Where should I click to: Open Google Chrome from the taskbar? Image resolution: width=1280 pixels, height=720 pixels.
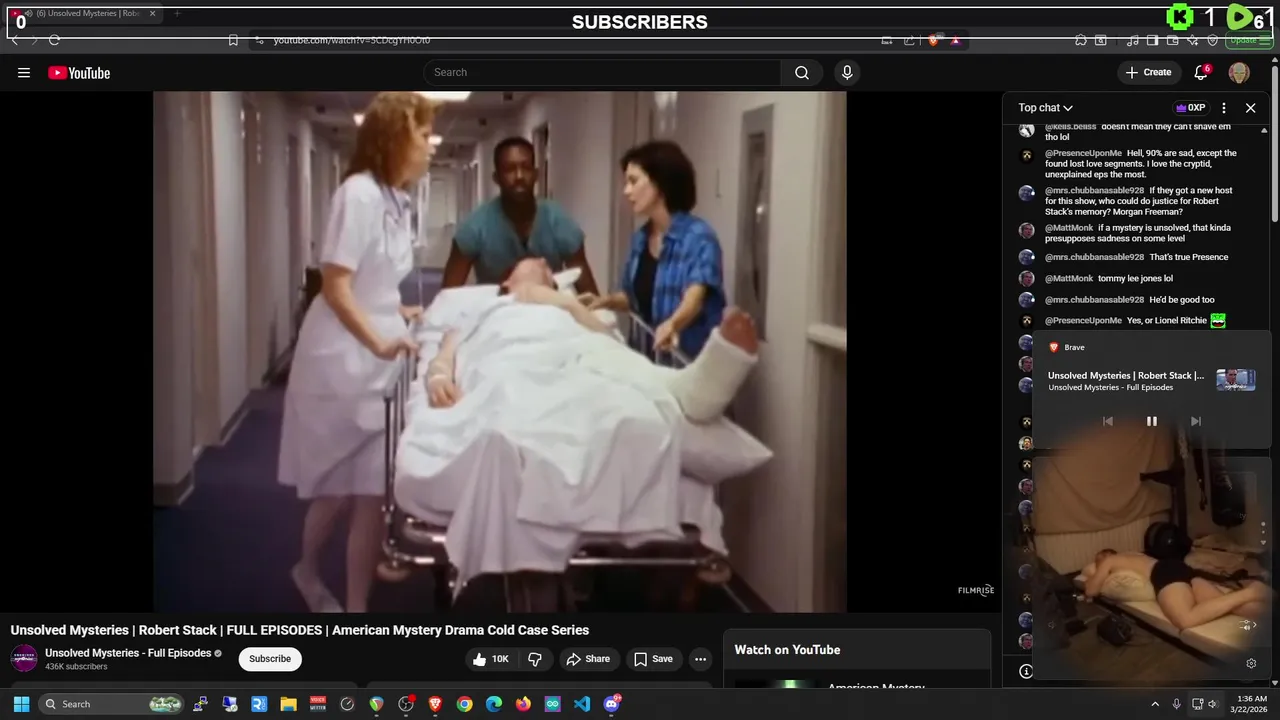coord(464,704)
